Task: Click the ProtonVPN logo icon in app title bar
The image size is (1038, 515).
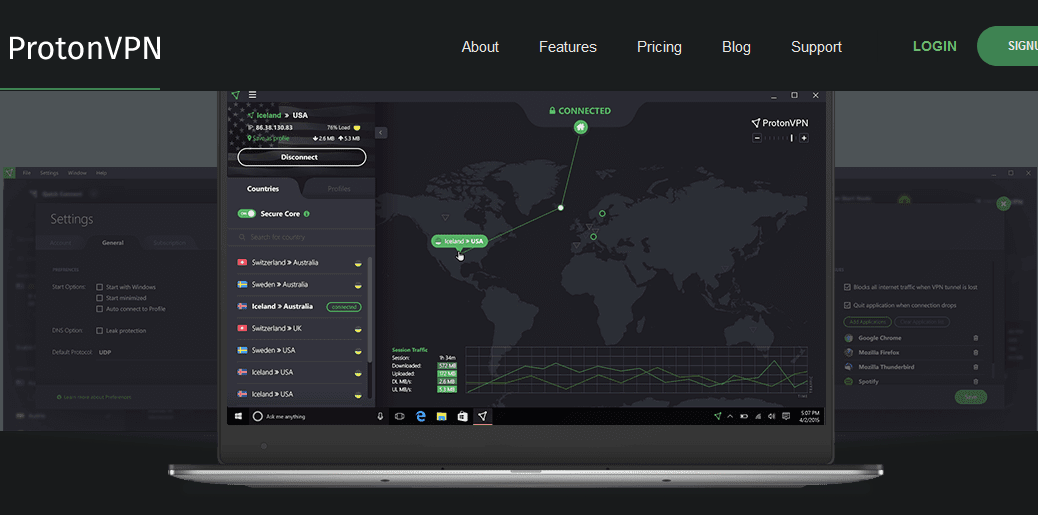Action: click(x=236, y=95)
